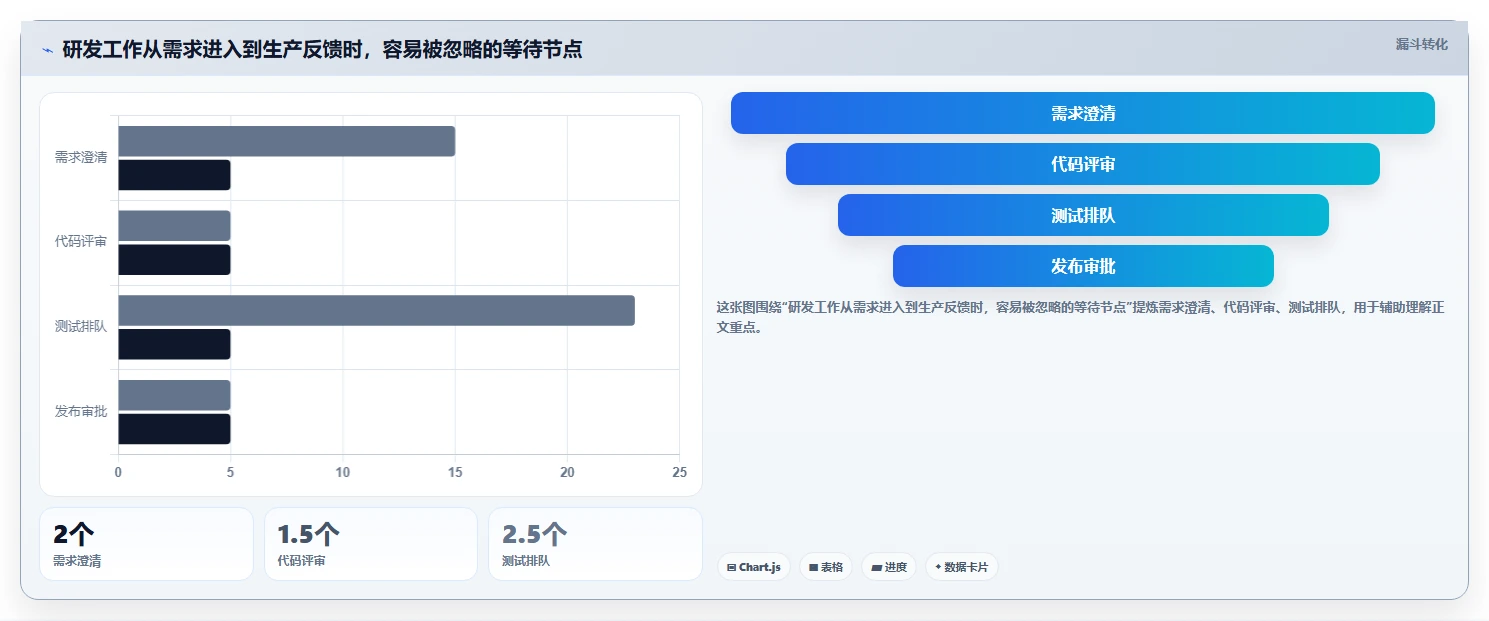Click the dark 发布审批 bar in chart

pos(175,429)
